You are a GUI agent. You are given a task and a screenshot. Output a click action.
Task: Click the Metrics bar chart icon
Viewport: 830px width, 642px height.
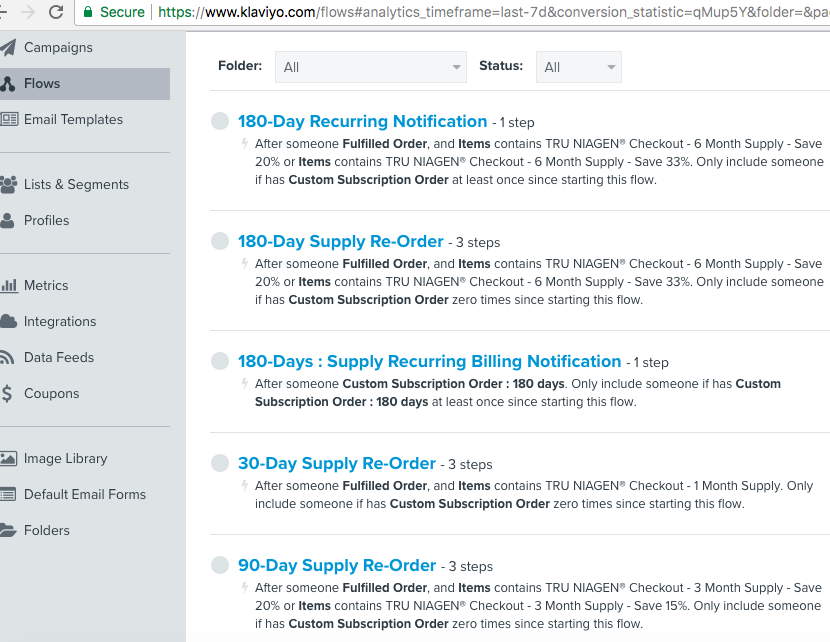tap(9, 285)
